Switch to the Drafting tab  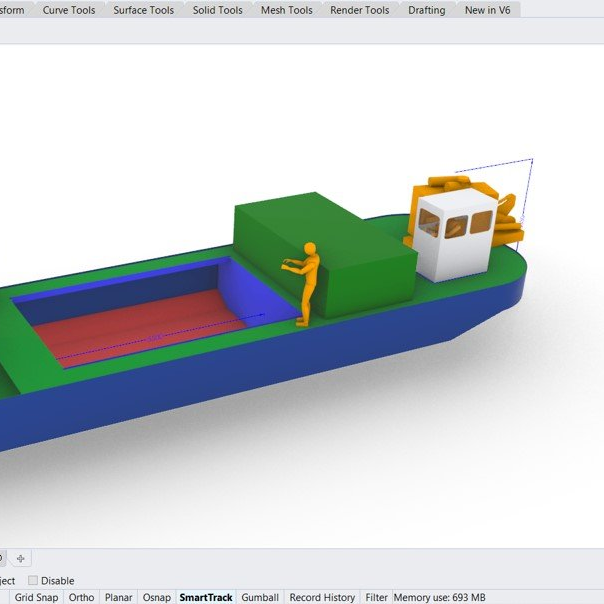click(428, 10)
